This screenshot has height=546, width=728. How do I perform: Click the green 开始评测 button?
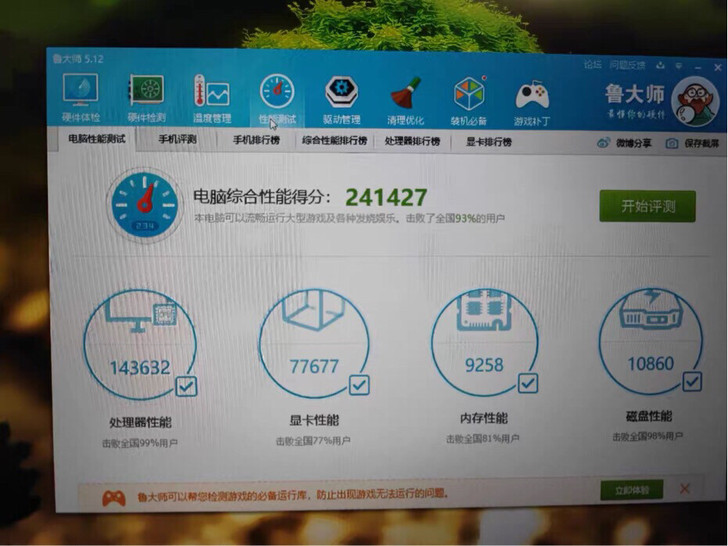[647, 206]
